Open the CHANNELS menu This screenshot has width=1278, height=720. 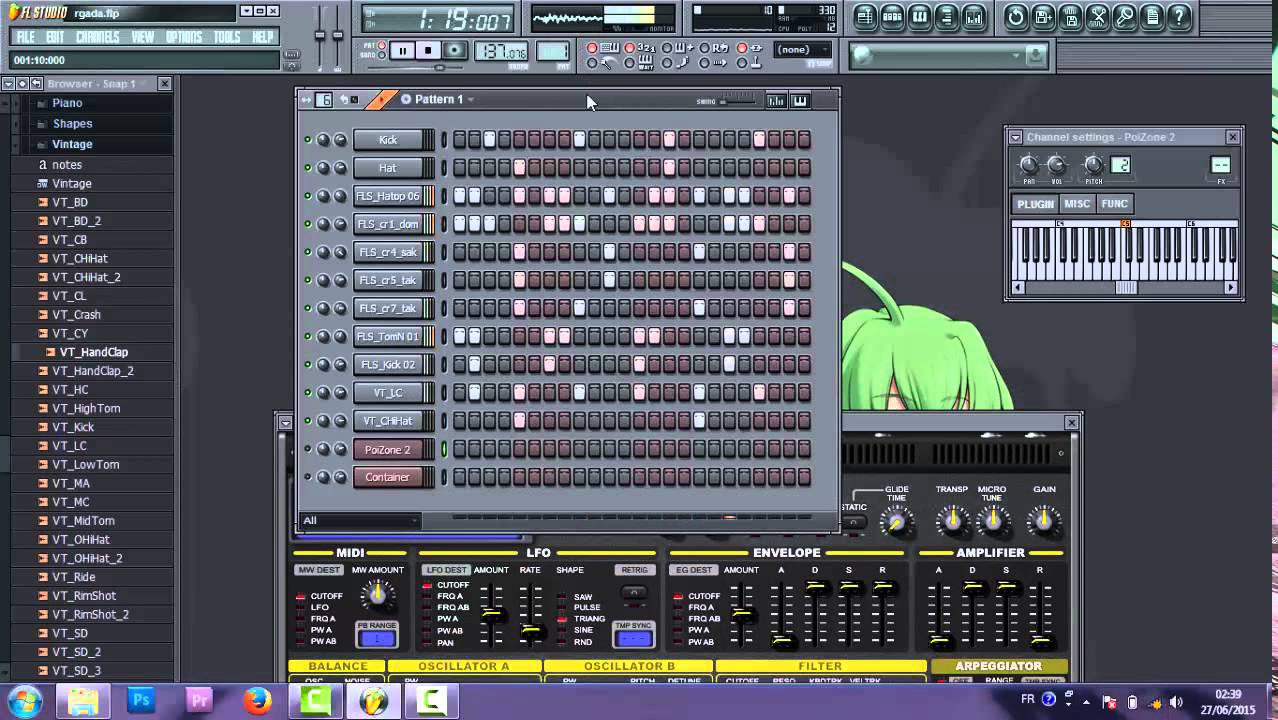point(98,37)
